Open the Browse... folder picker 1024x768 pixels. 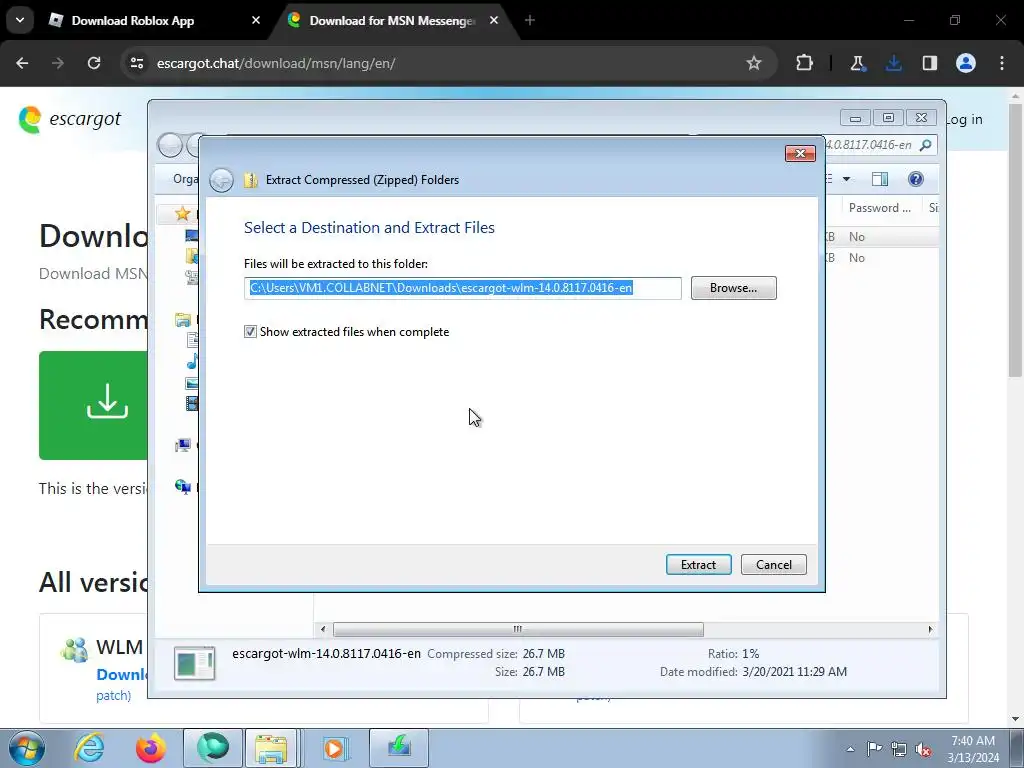pos(733,288)
